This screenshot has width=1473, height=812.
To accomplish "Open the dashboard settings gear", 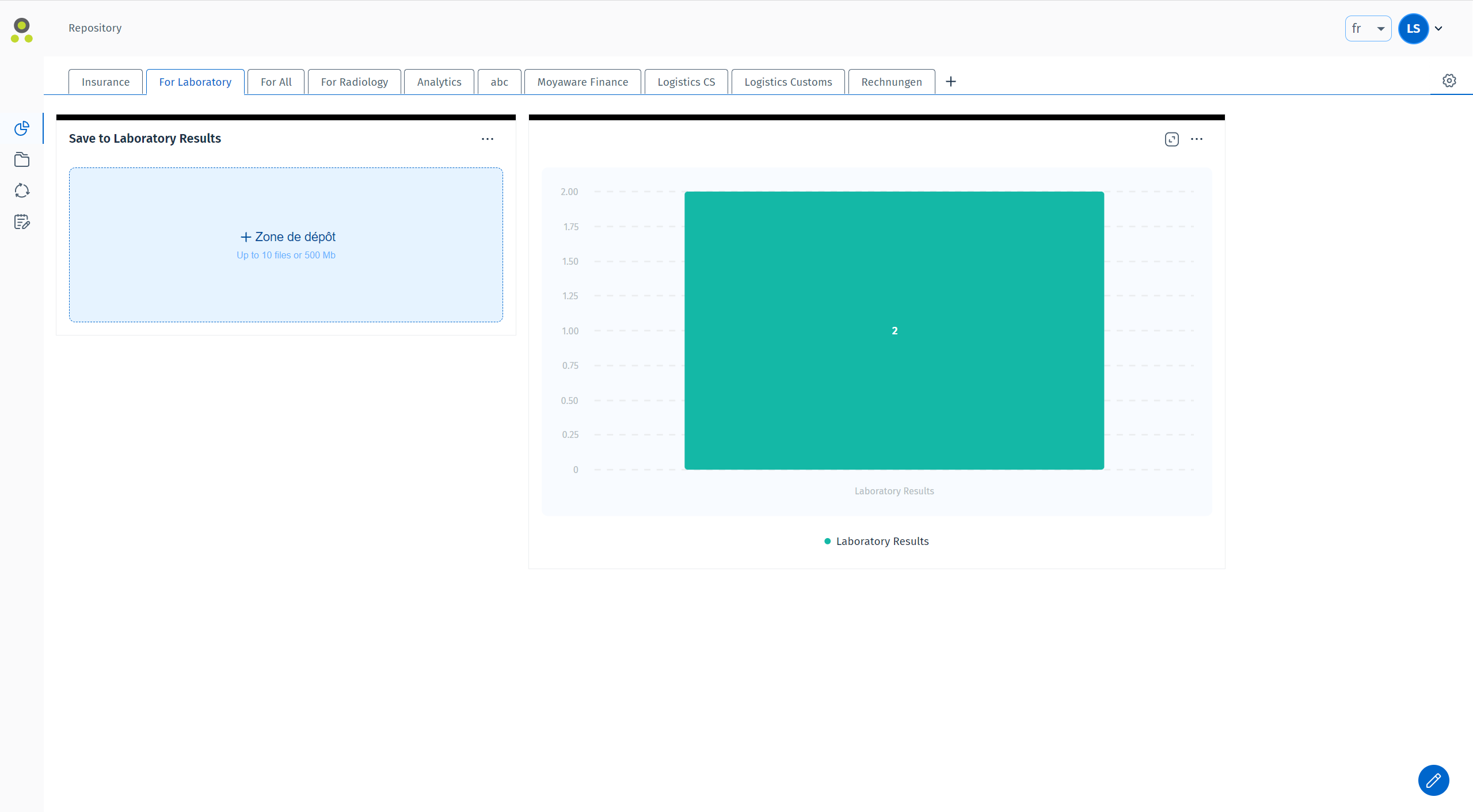I will click(1449, 81).
